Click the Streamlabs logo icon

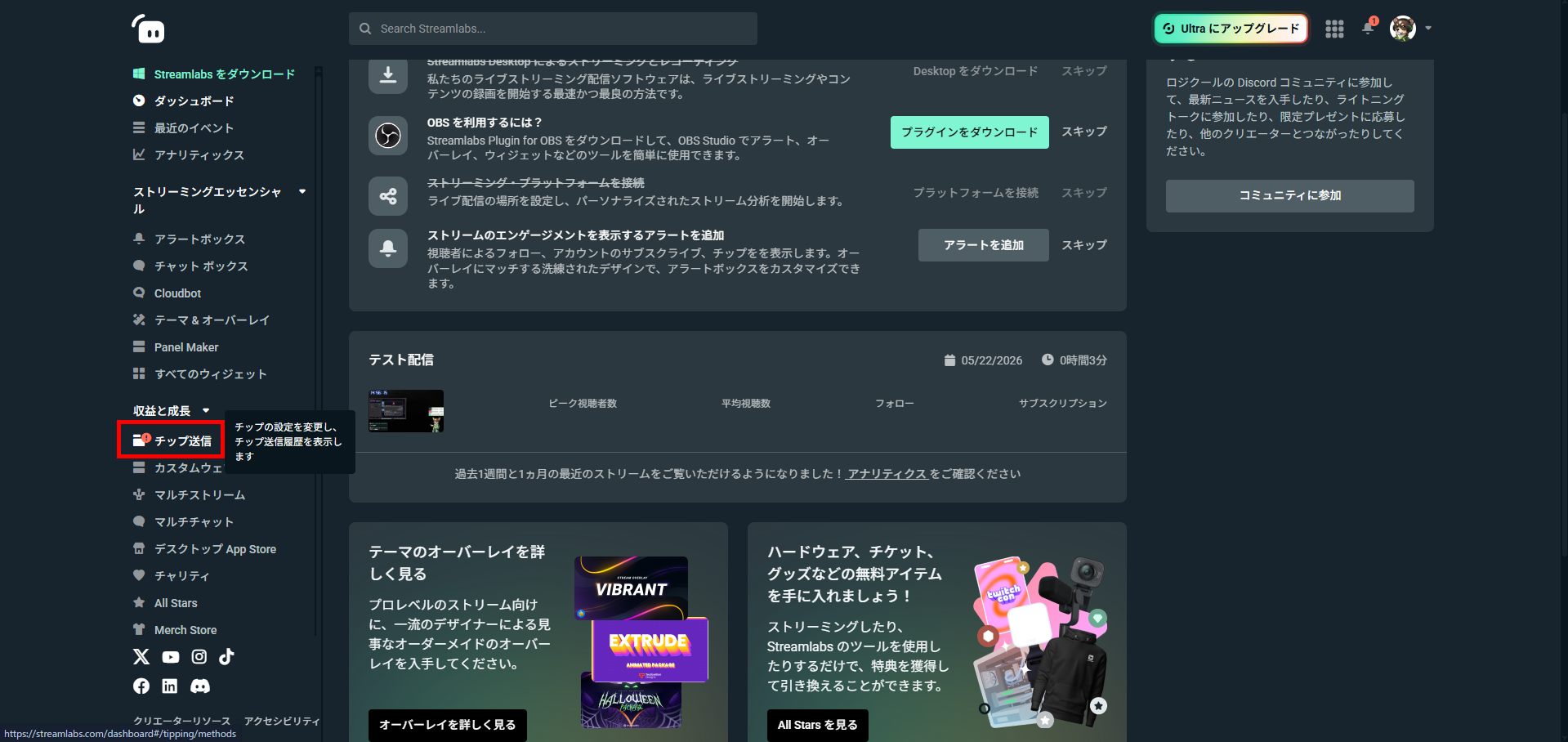[148, 29]
